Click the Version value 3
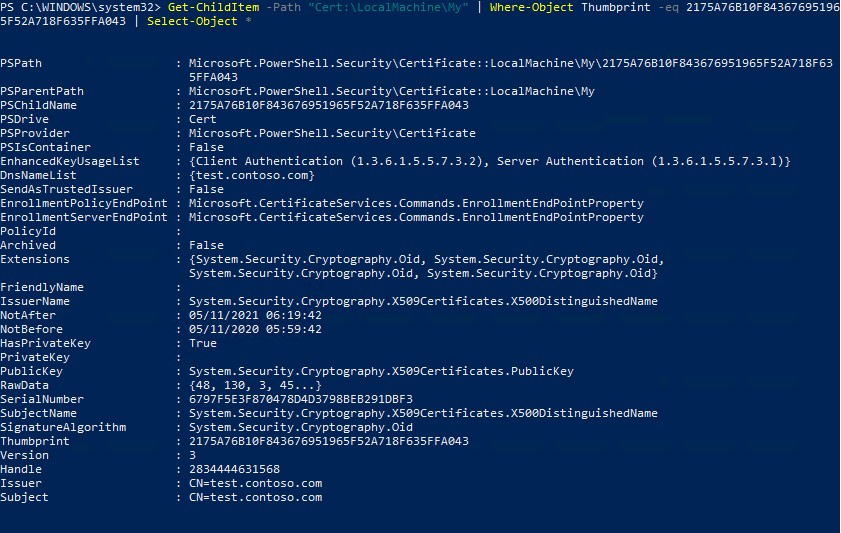 click(x=192, y=455)
